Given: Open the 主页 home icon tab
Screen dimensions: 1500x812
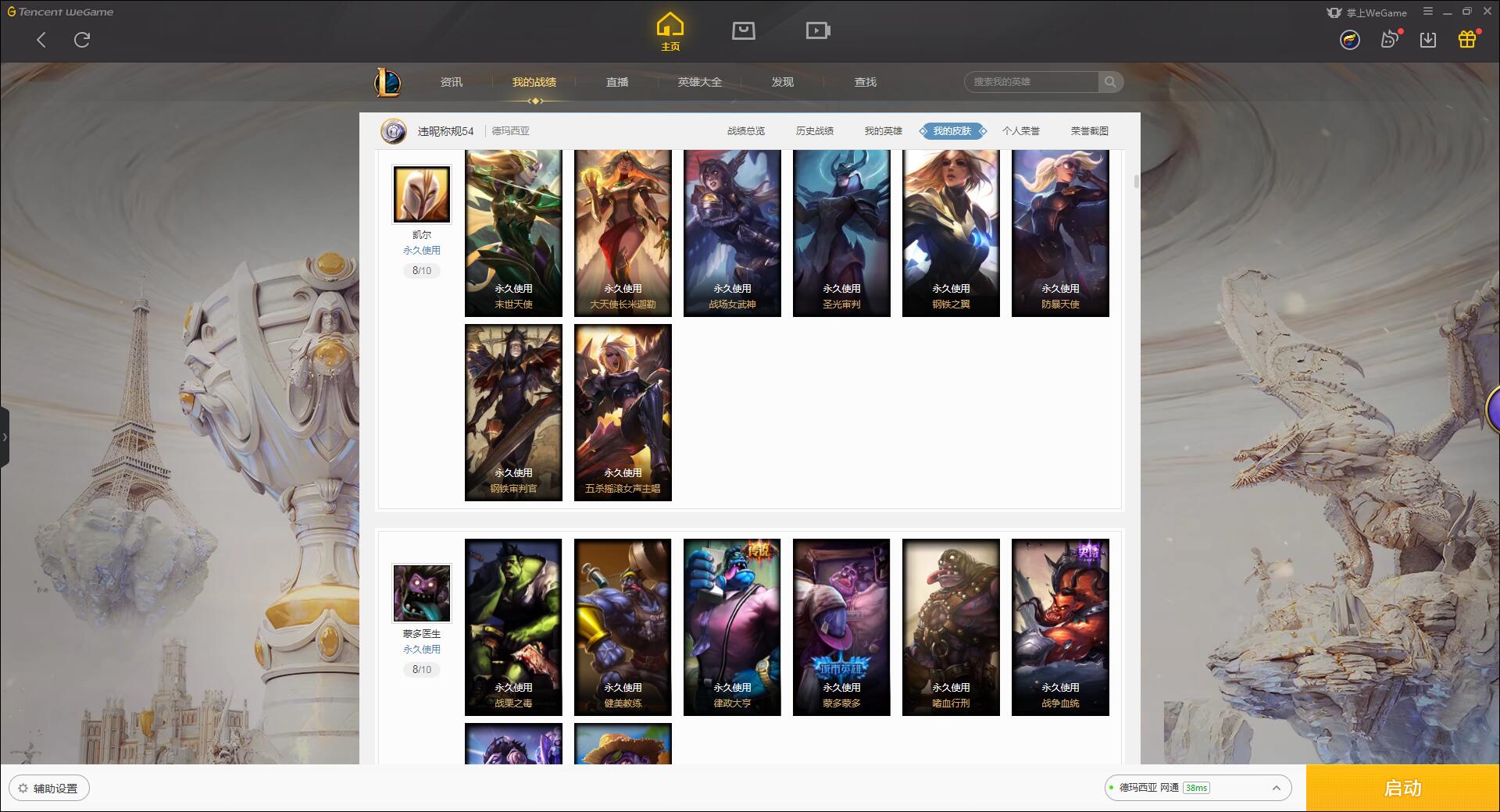Looking at the screenshot, I should (x=670, y=31).
